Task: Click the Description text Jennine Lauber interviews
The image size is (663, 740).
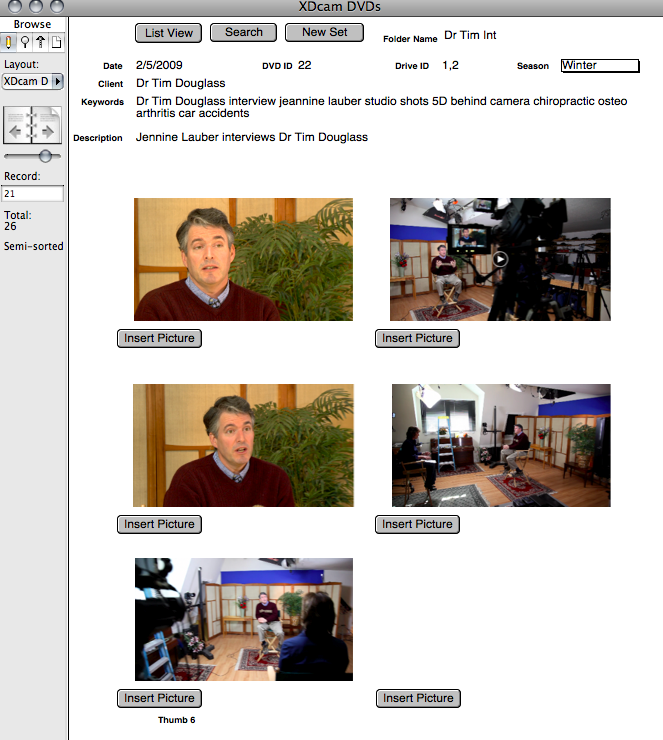Action: (x=252, y=137)
